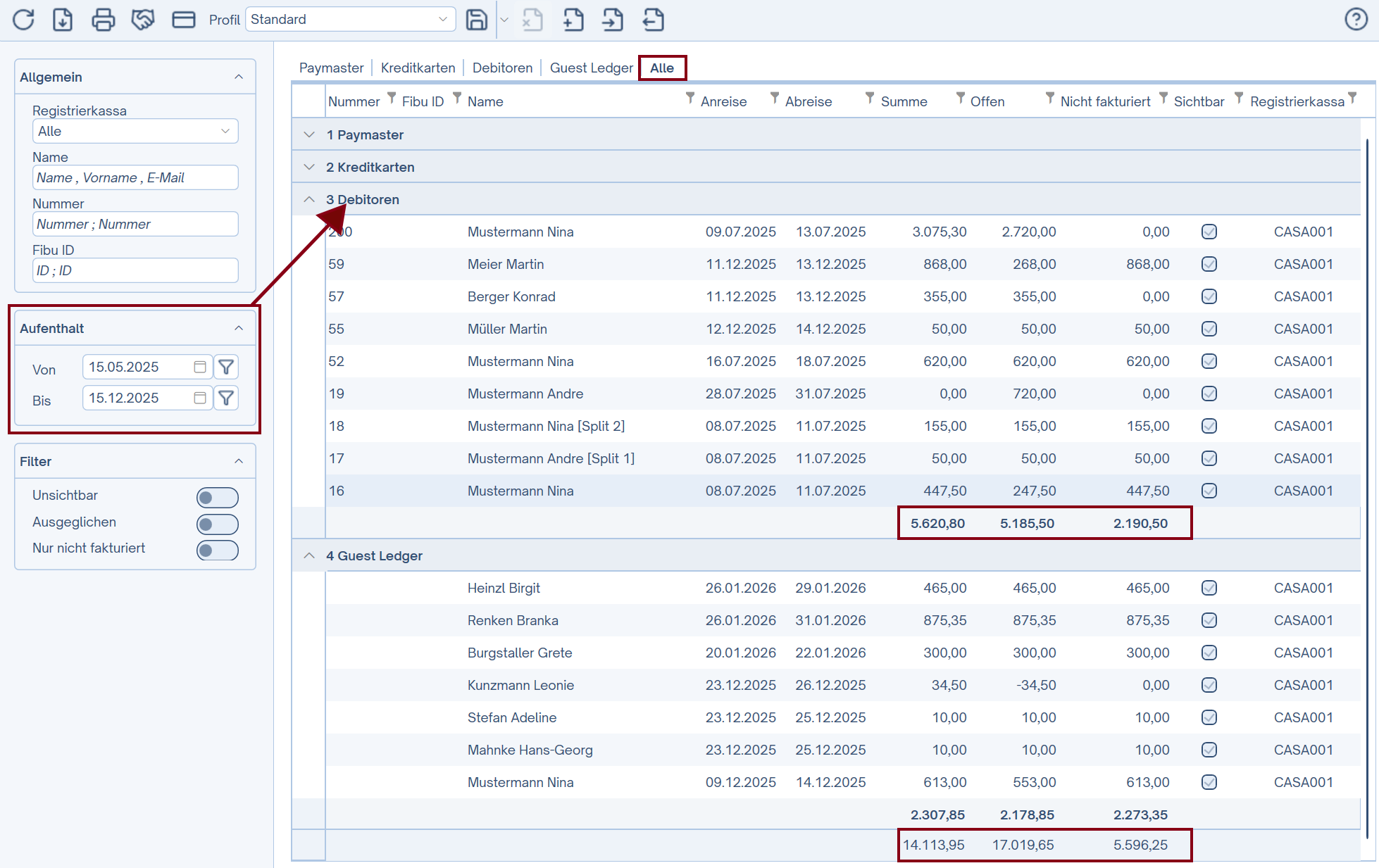Open the Guest Ledger tab

tap(591, 68)
